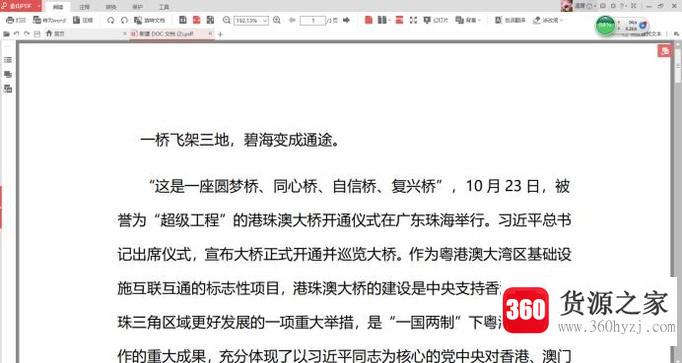The height and width of the screenshot is (363, 682).
Task: Go to the previous page arrow
Action: point(292,20)
